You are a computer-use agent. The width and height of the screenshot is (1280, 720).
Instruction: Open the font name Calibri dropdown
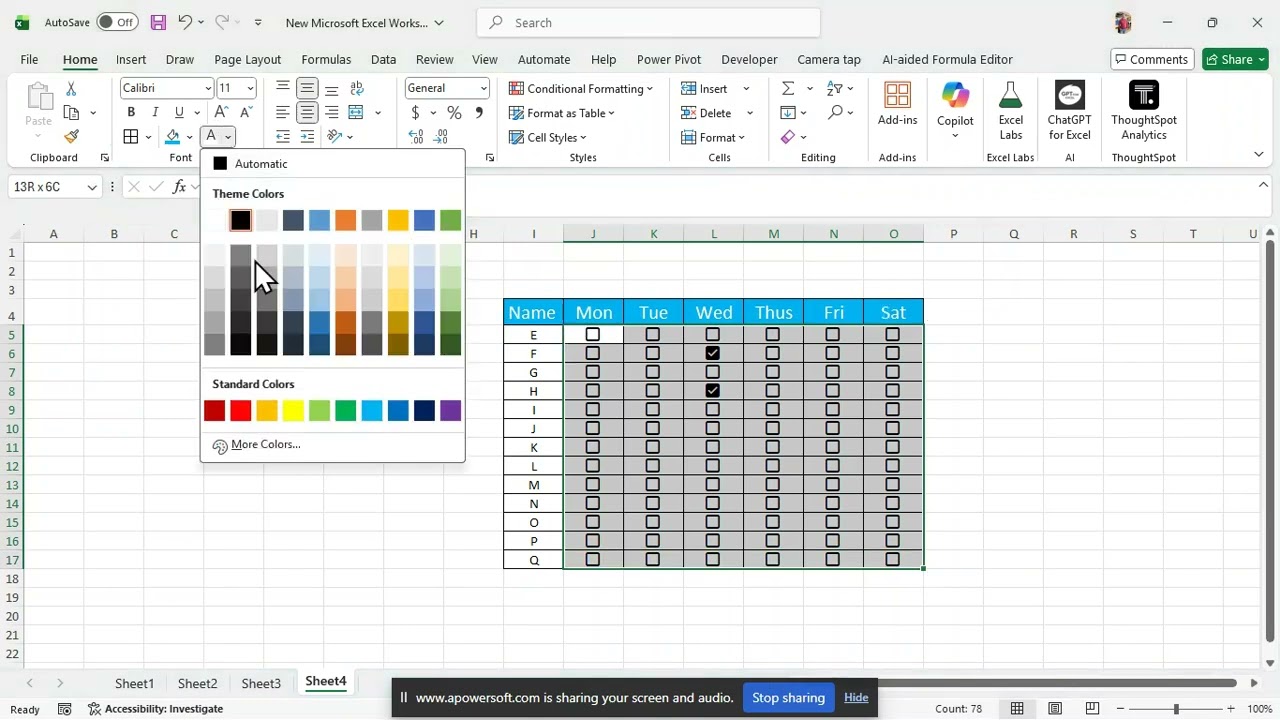(x=208, y=88)
